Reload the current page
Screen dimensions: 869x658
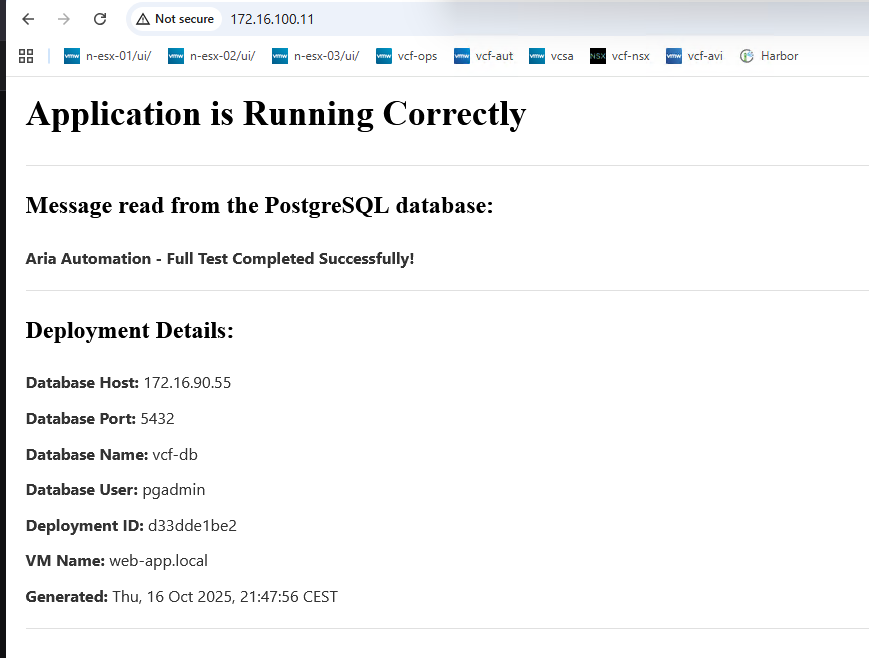[100, 19]
